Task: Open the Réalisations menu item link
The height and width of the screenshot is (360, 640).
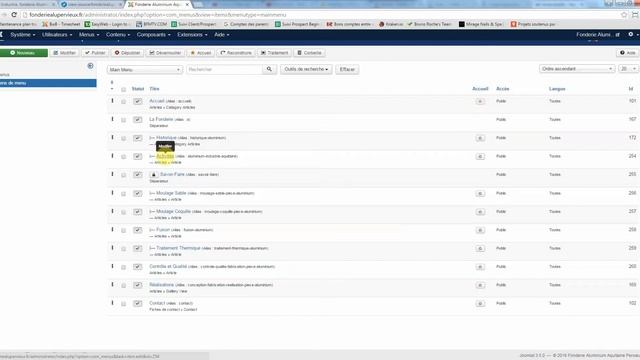Action: (162, 285)
